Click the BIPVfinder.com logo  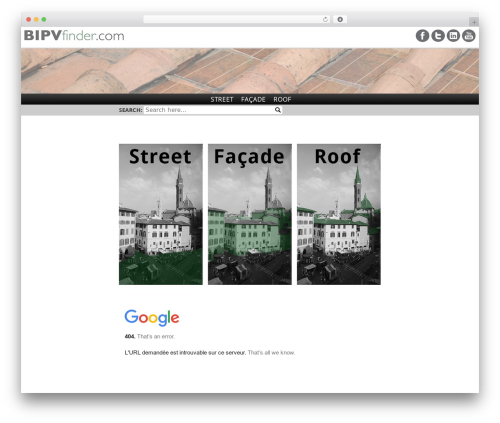click(x=74, y=35)
